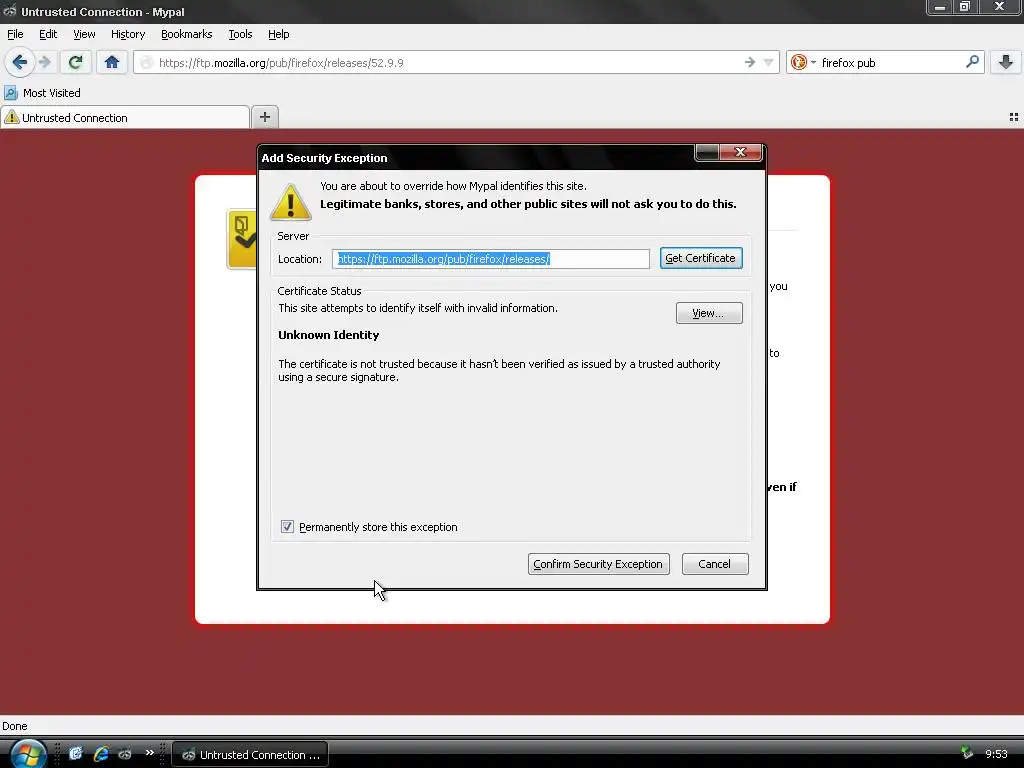Image resolution: width=1024 pixels, height=768 pixels.
Task: Open the View menu
Action: (x=84, y=34)
